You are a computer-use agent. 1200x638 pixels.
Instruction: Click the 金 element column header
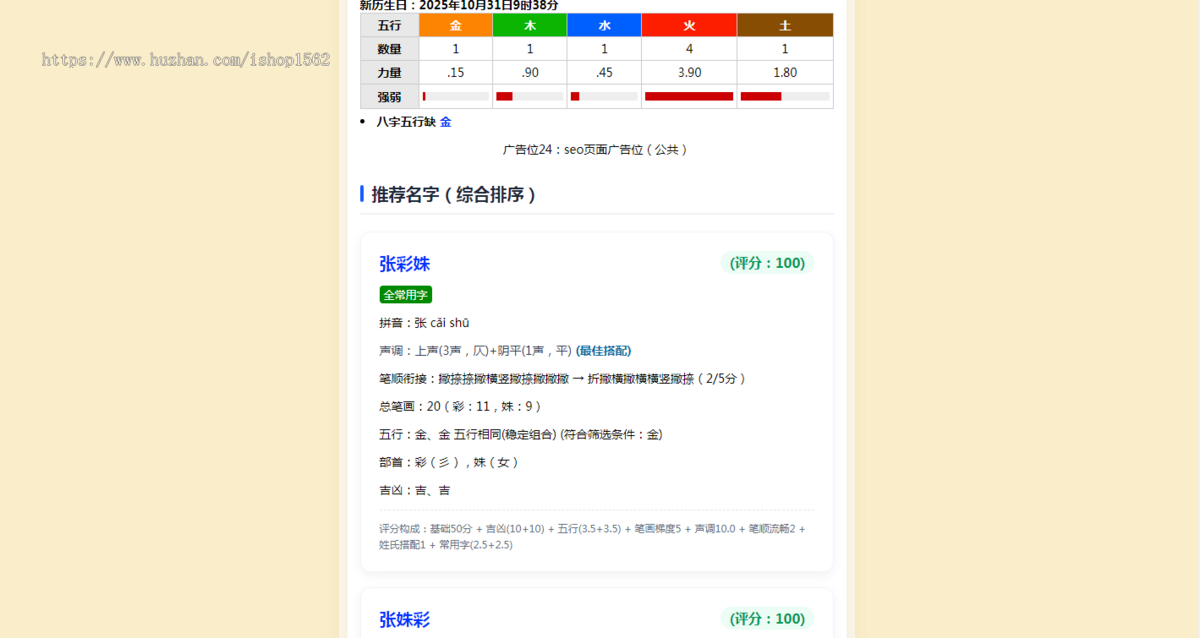click(456, 25)
